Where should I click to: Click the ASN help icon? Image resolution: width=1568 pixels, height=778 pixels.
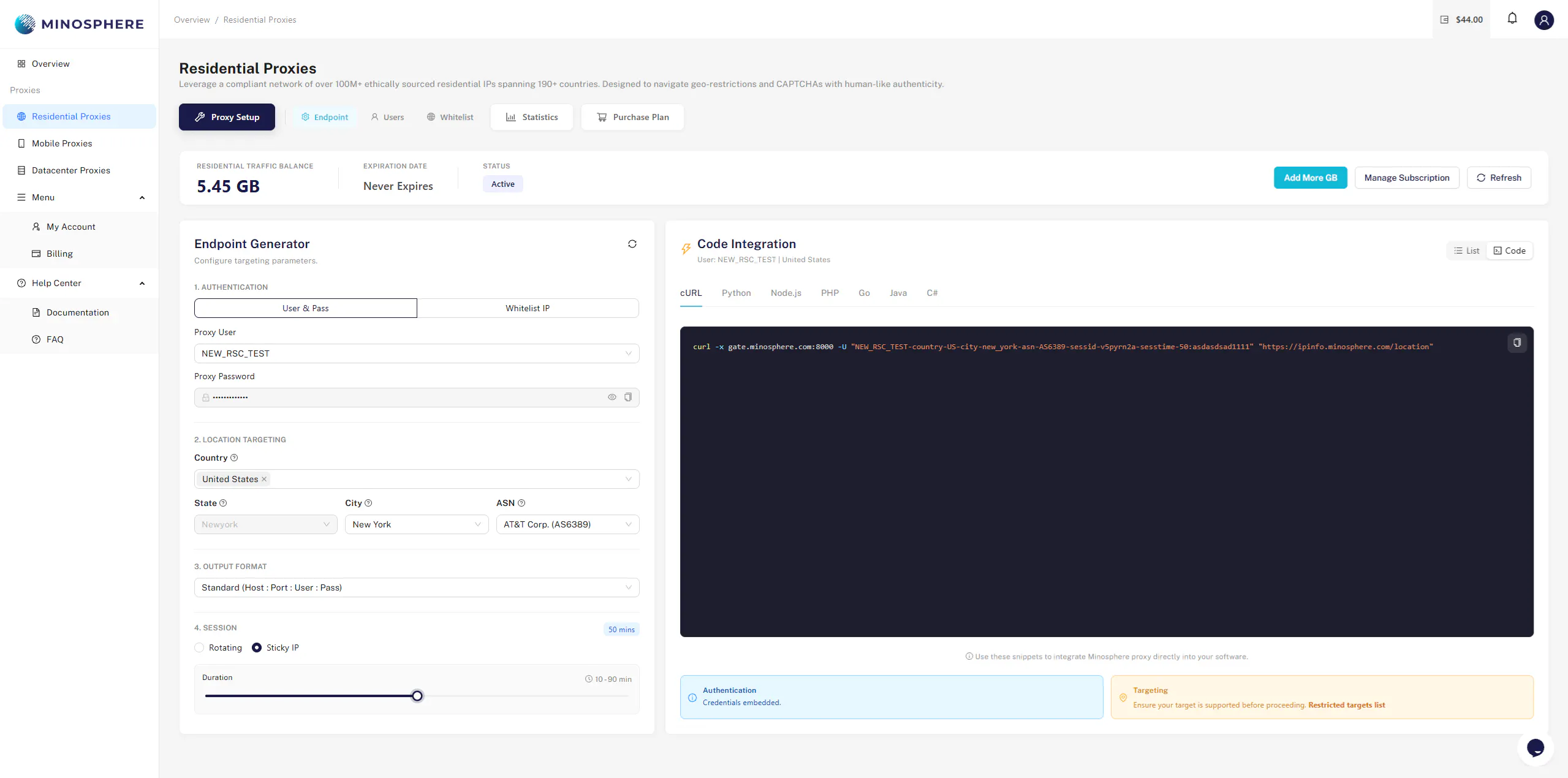click(521, 503)
